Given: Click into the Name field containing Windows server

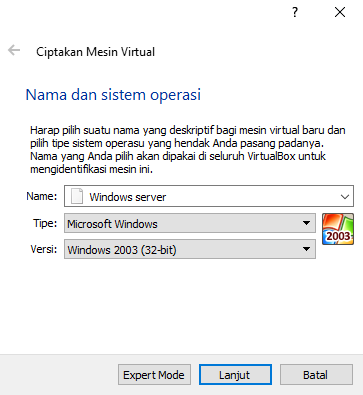Looking at the screenshot, I should (209, 196).
